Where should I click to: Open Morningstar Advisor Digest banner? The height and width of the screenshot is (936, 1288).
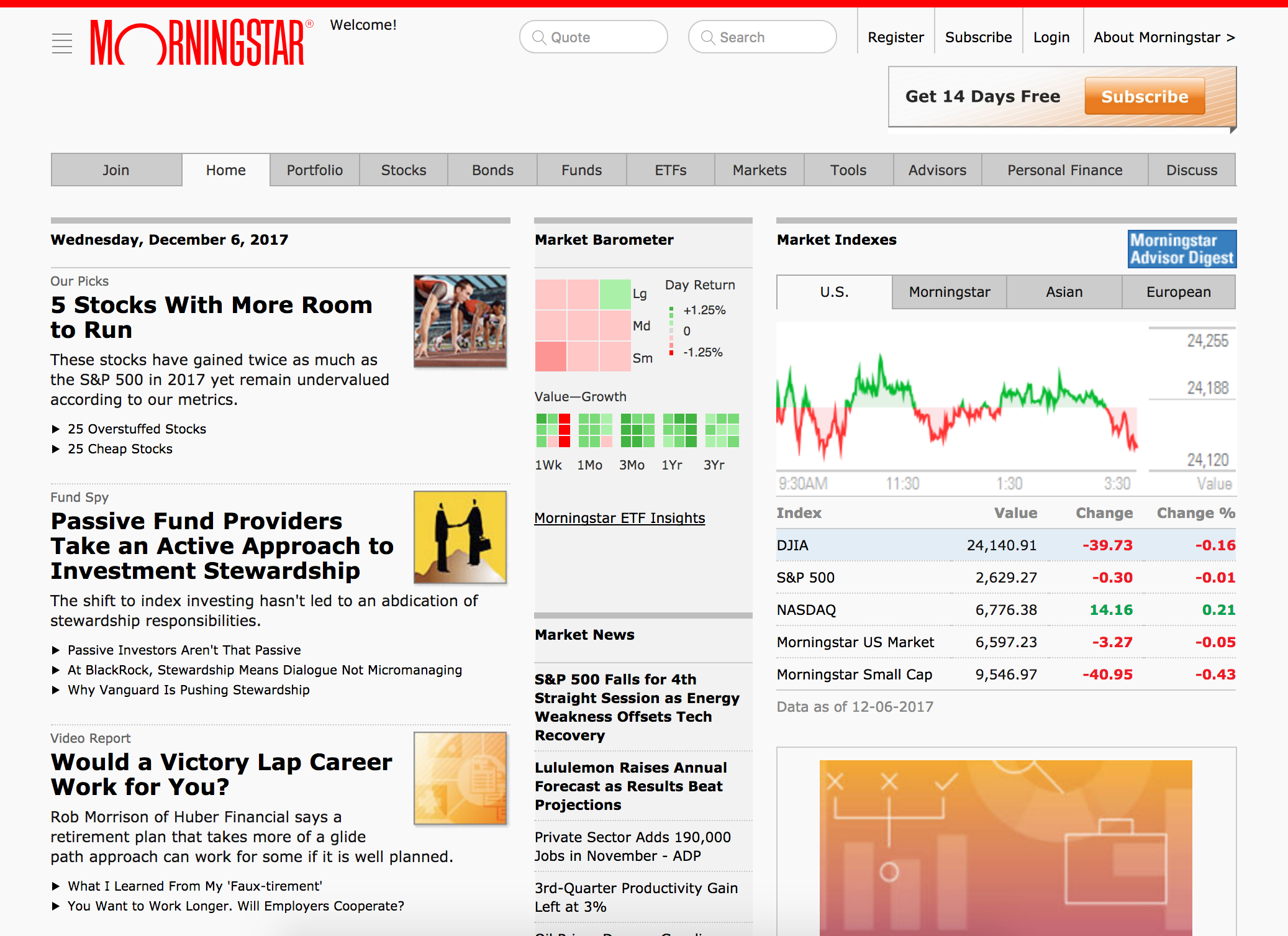click(1182, 249)
